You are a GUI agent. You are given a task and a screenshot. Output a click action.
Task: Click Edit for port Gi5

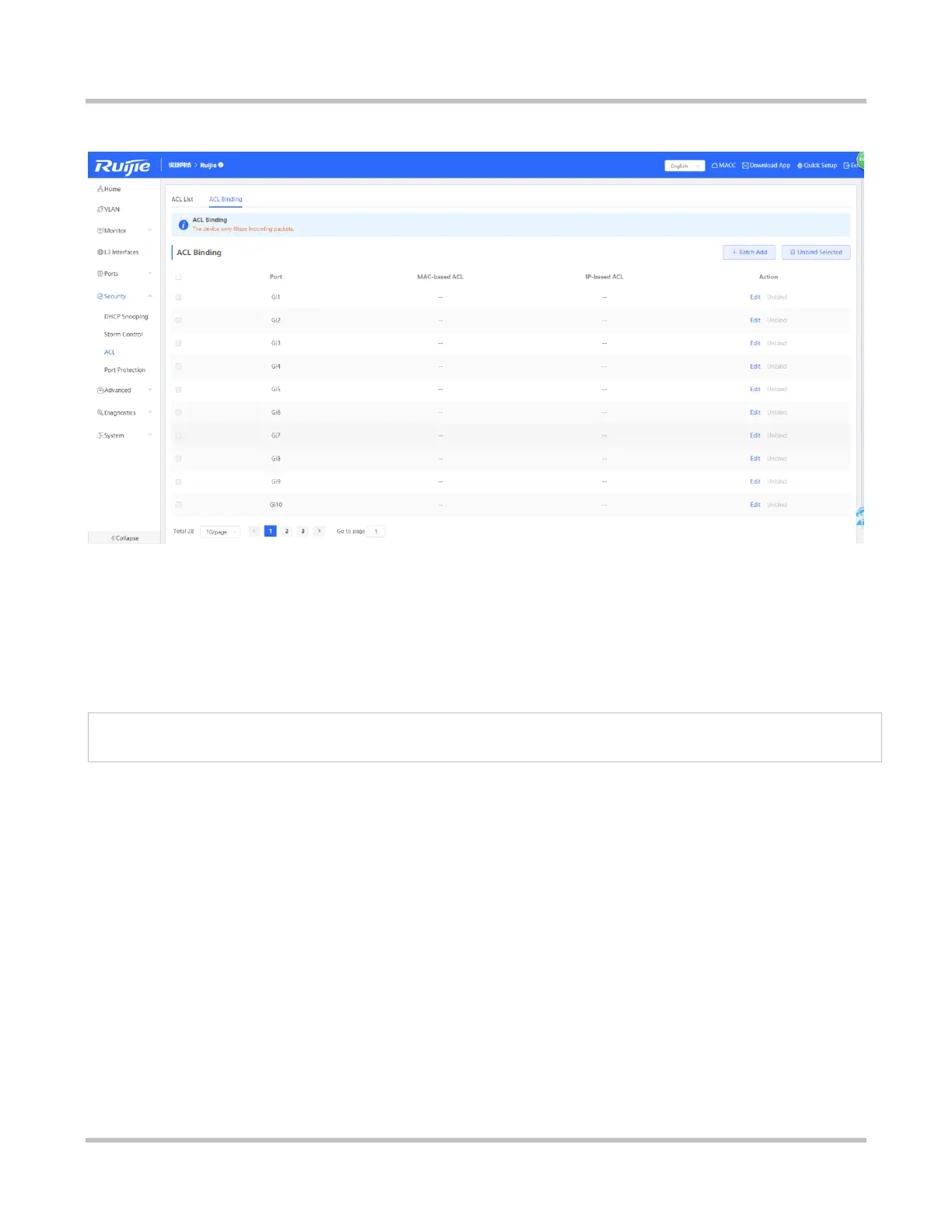pos(755,390)
